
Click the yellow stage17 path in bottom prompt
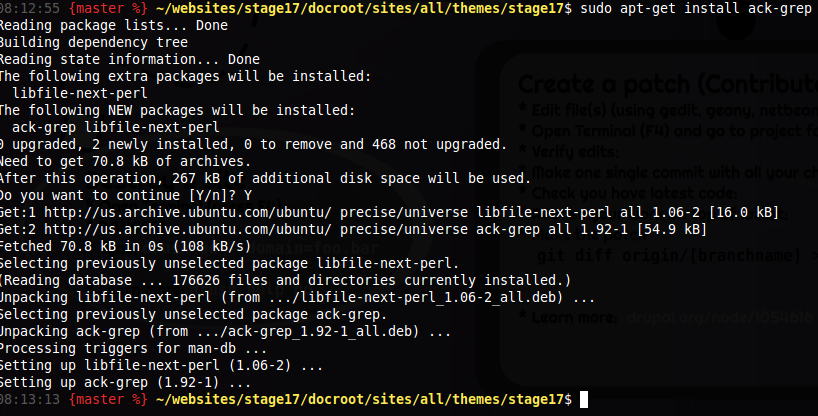[x=363, y=399]
